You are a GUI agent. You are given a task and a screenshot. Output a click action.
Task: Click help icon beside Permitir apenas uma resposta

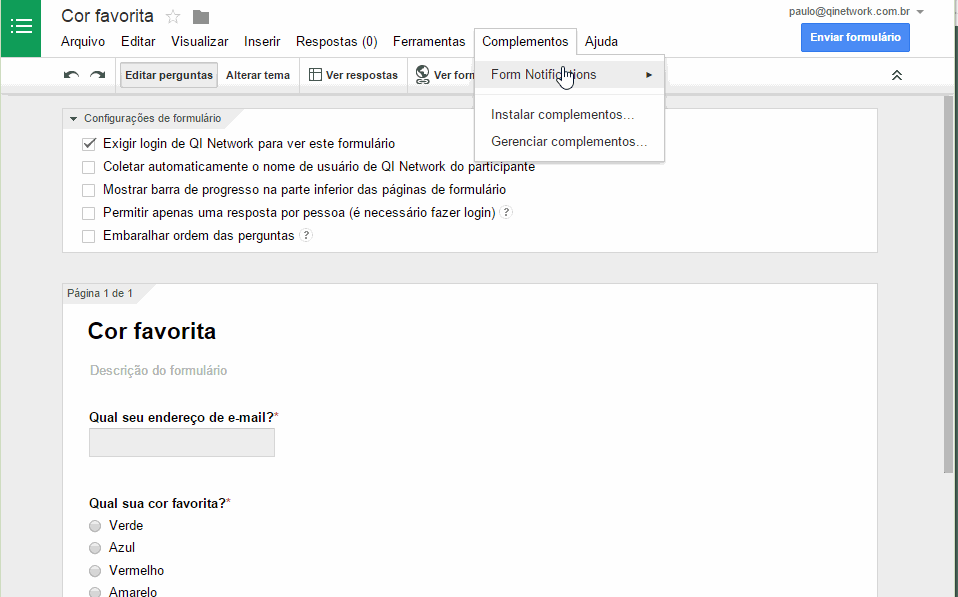point(506,213)
